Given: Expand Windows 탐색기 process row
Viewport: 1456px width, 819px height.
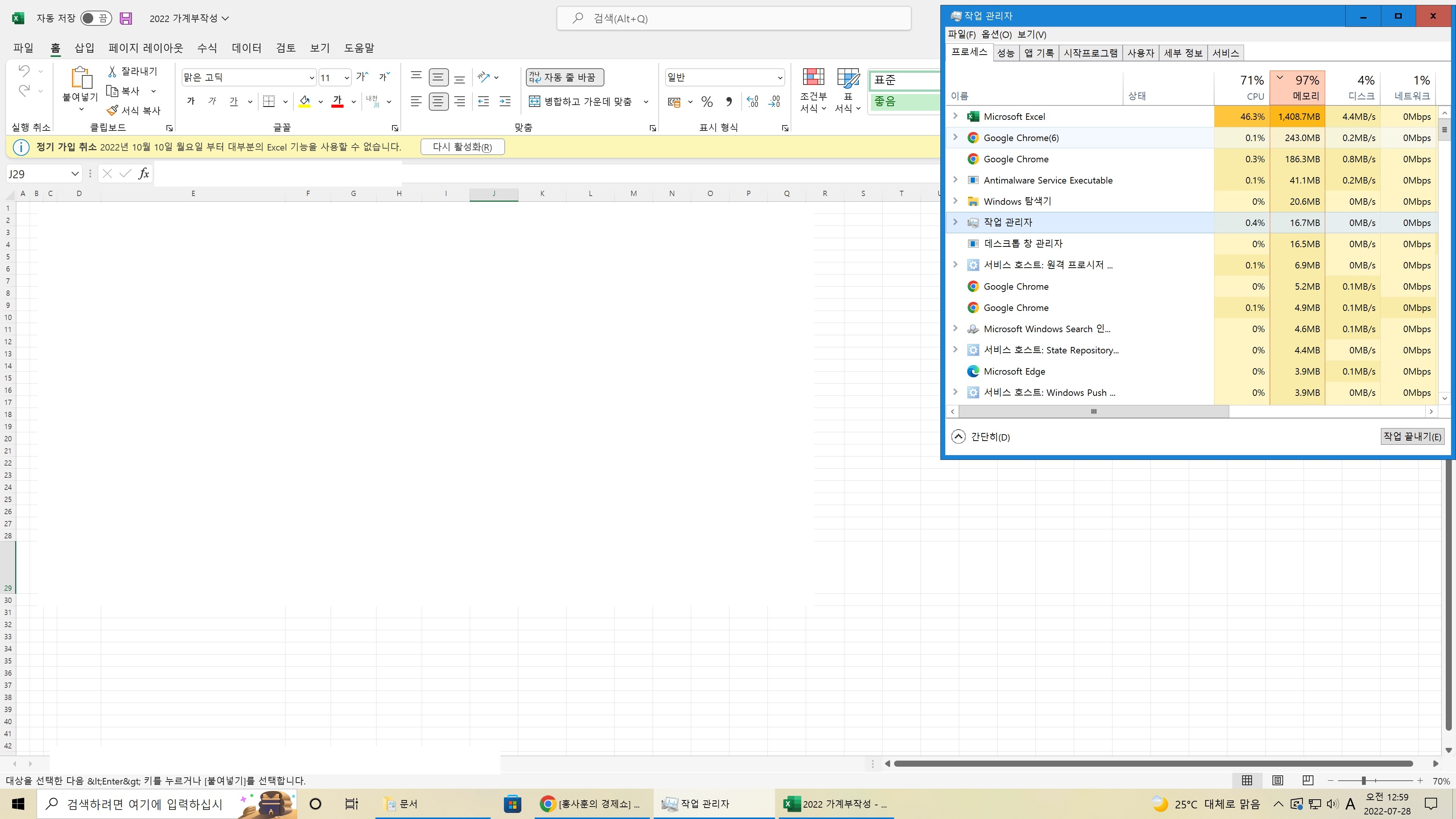Looking at the screenshot, I should [955, 201].
